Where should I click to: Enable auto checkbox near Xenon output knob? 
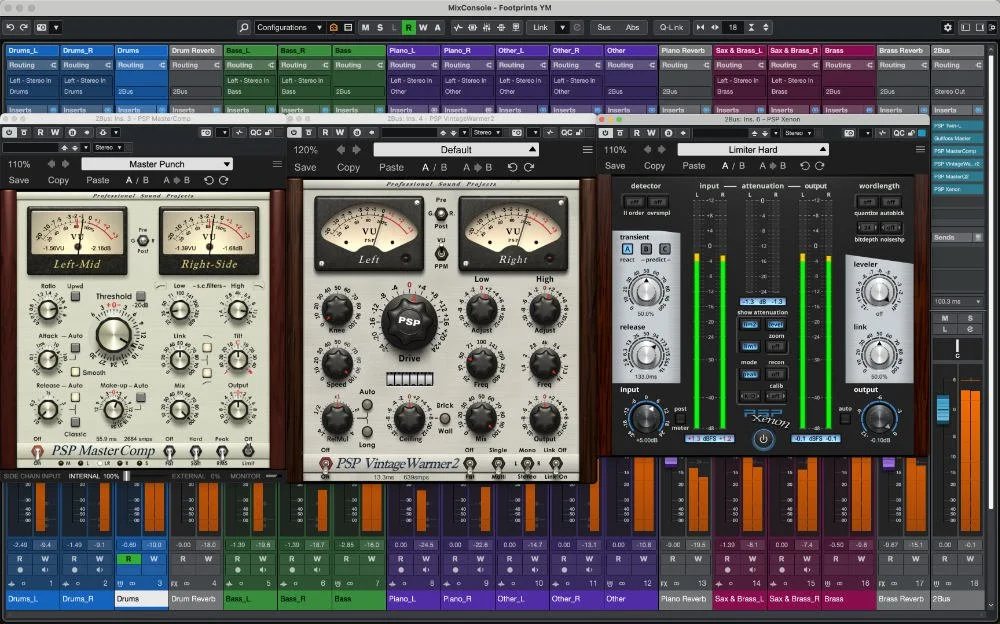(845, 419)
